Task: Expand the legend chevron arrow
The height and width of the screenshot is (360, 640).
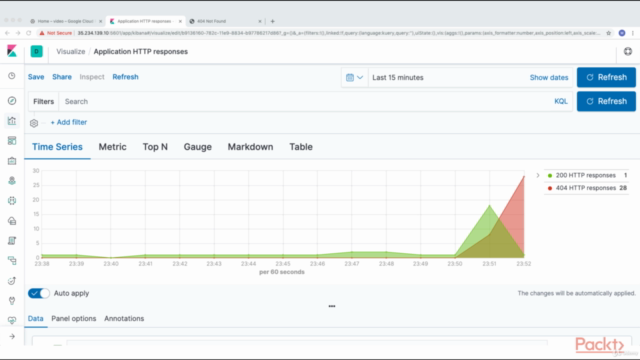Action: (538, 175)
